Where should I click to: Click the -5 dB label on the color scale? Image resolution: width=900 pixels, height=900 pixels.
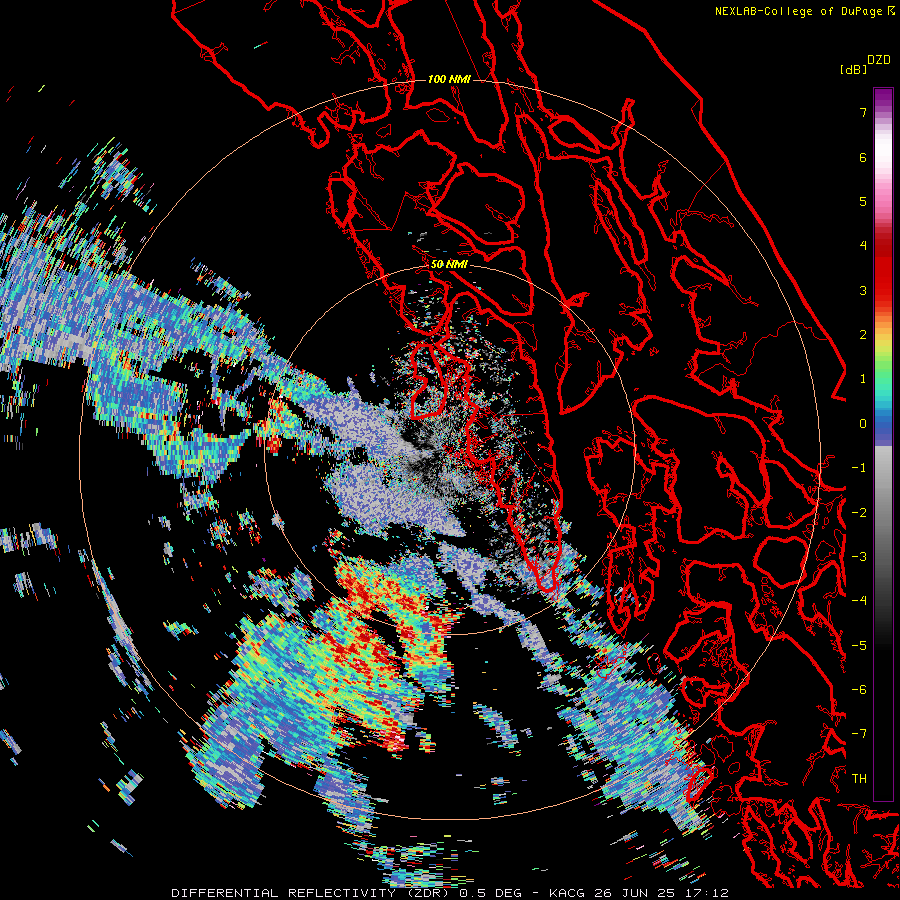point(859,646)
